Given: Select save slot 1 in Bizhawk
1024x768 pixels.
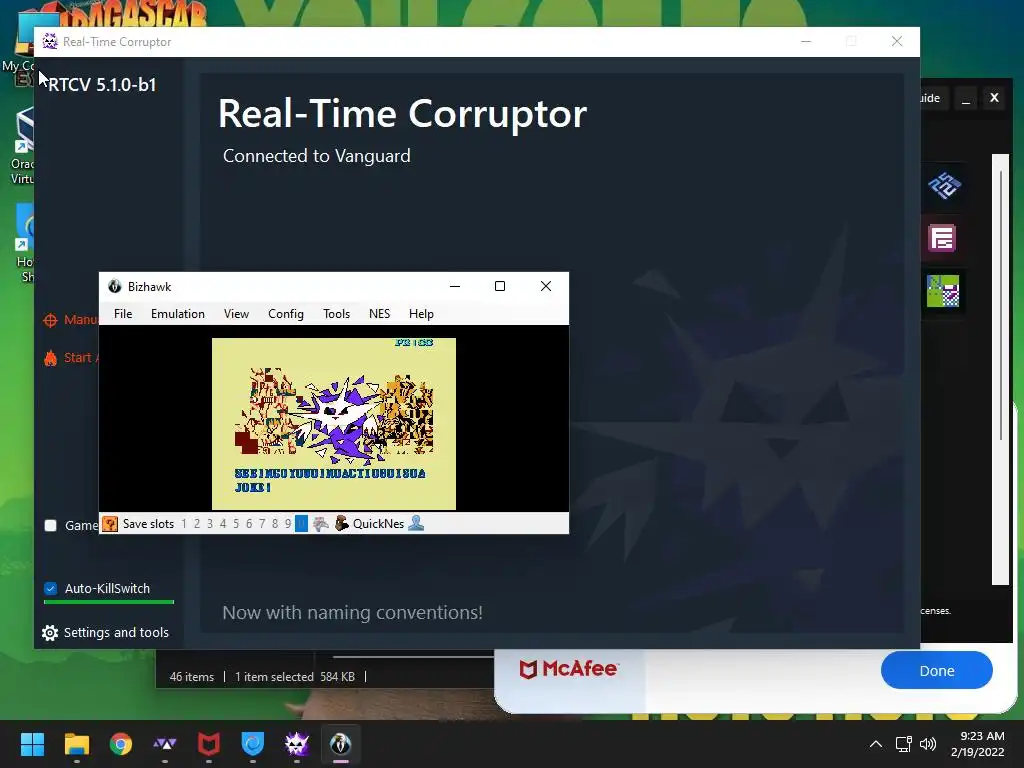Looking at the screenshot, I should pos(184,524).
